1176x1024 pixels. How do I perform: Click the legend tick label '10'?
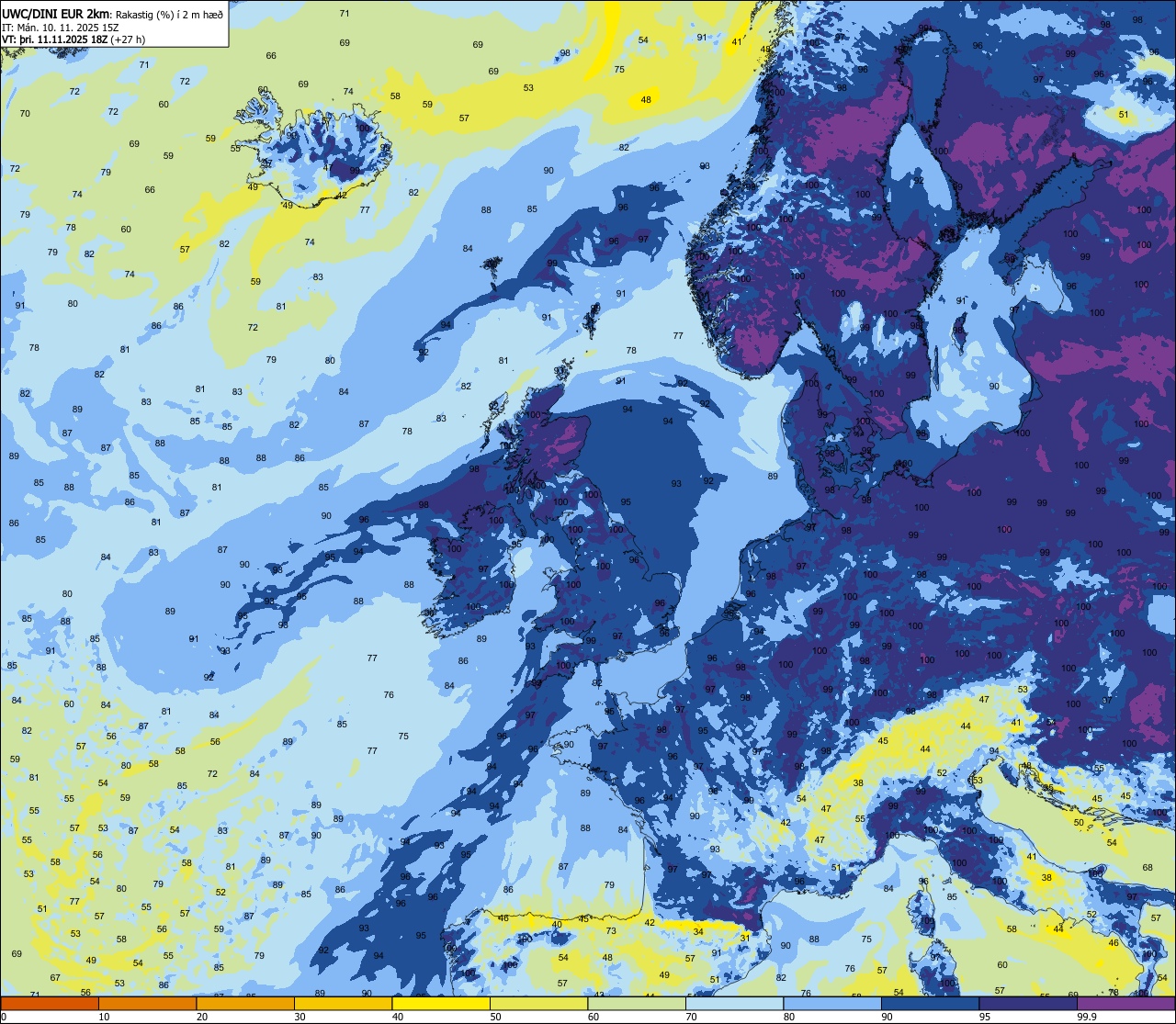click(x=104, y=1017)
